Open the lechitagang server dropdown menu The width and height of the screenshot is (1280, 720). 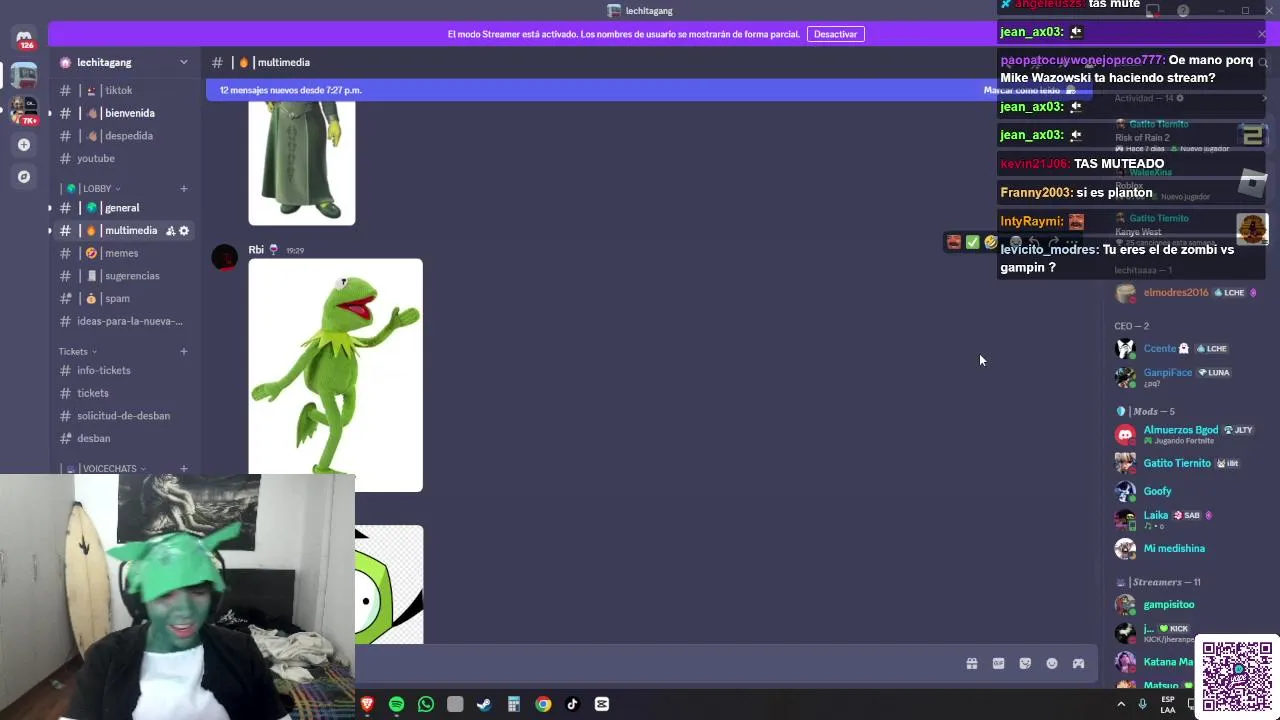coord(183,62)
